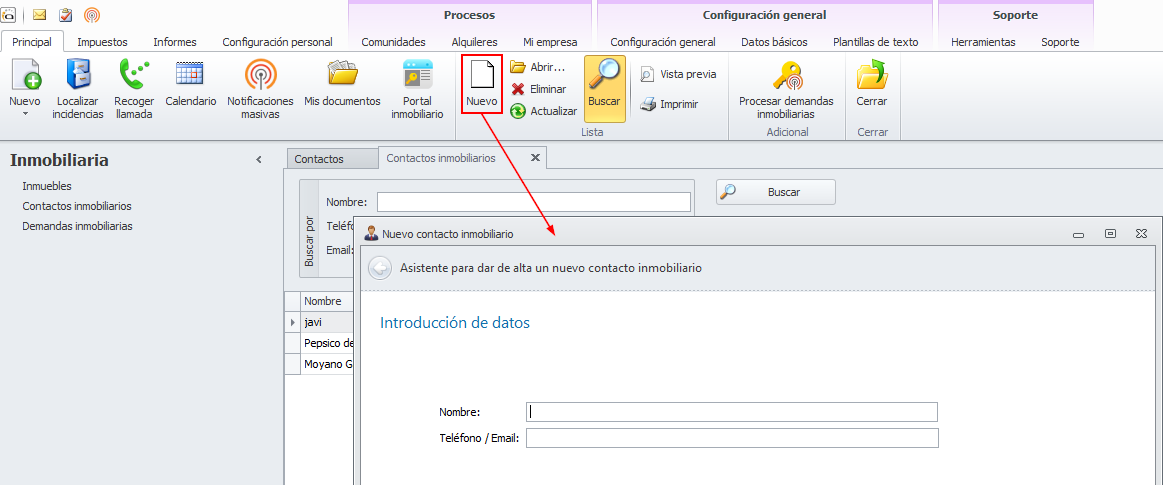Select Inmuebles in the side panel
1163x485 pixels.
[47, 186]
